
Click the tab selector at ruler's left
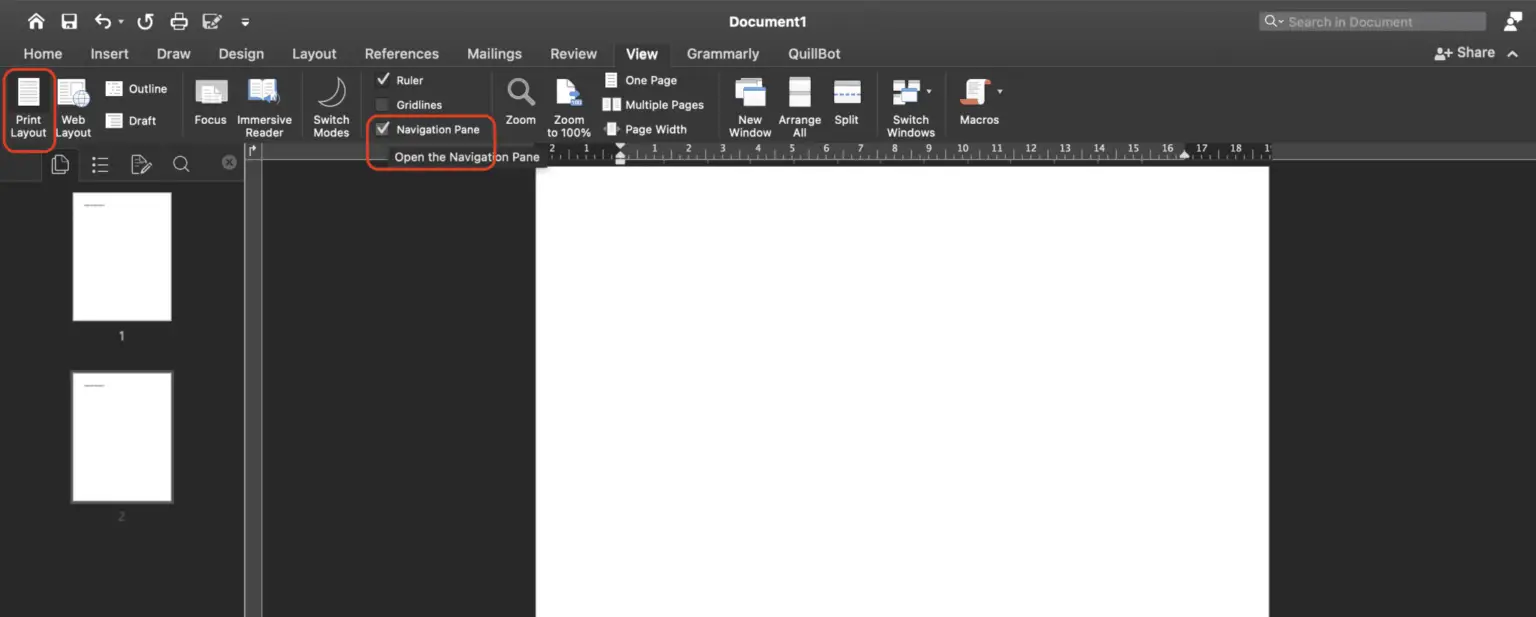click(253, 151)
